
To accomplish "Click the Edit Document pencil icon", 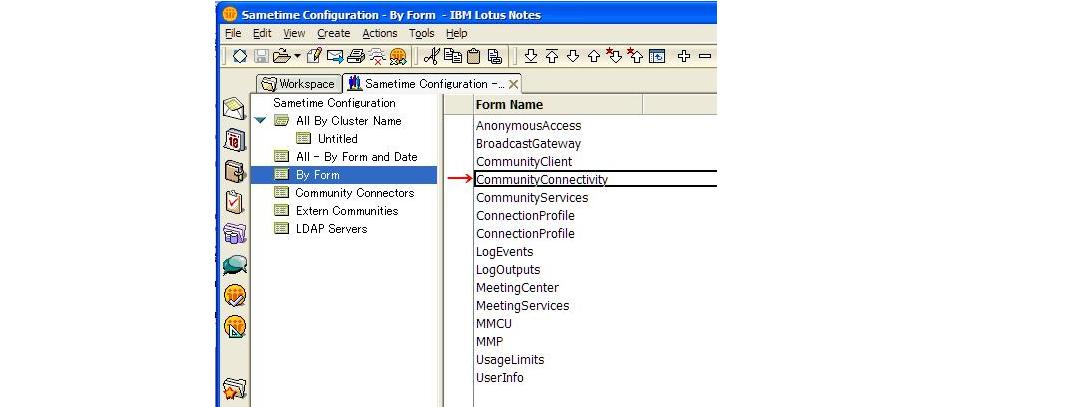I will click(x=314, y=56).
